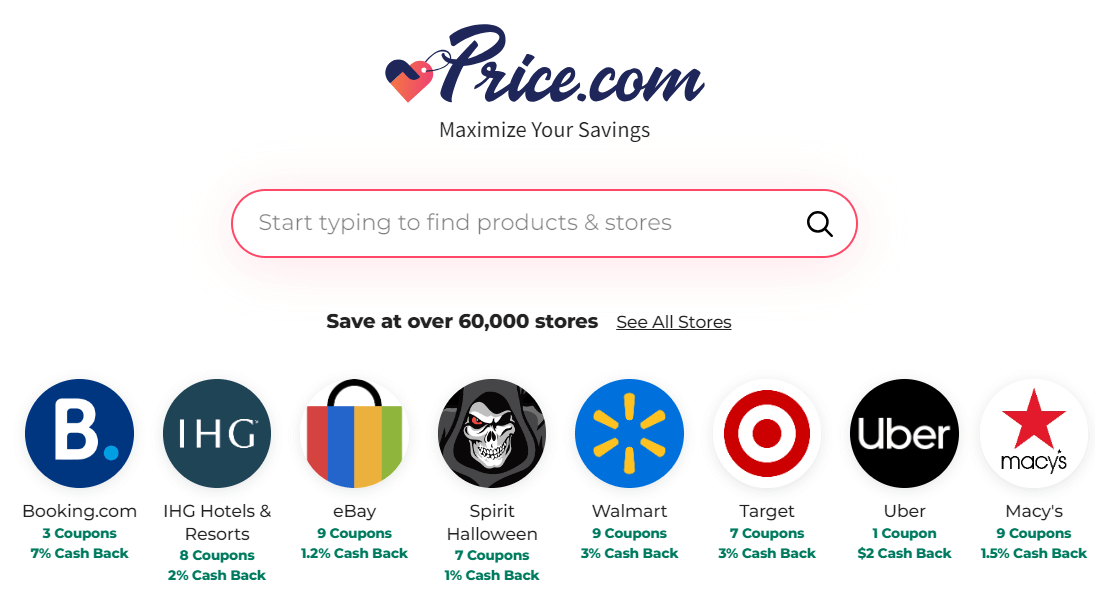Click Uber $2 Cash Back text
This screenshot has height=592, width=1111.
pos(904,553)
